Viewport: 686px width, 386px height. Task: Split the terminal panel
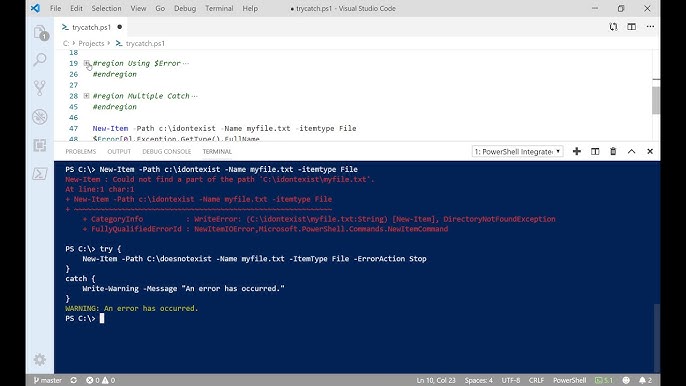(x=595, y=151)
